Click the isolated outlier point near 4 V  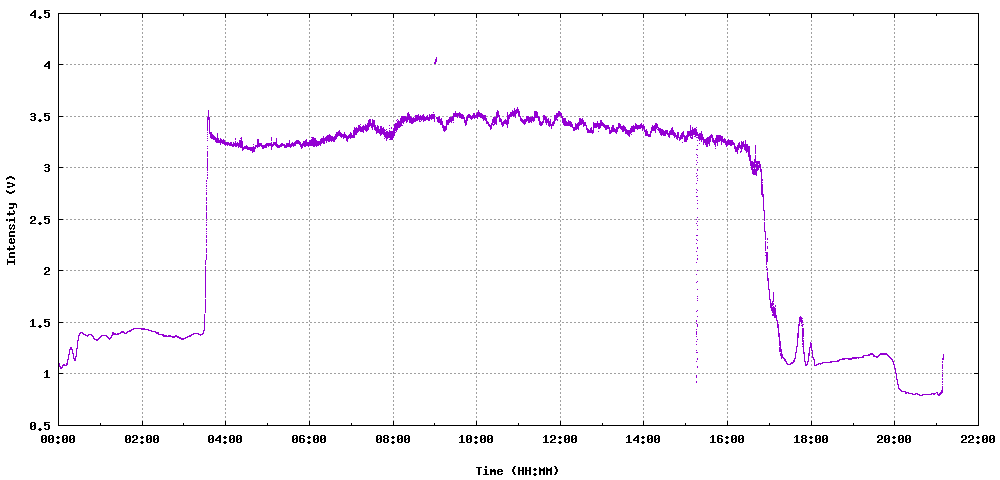pyautogui.click(x=436, y=61)
